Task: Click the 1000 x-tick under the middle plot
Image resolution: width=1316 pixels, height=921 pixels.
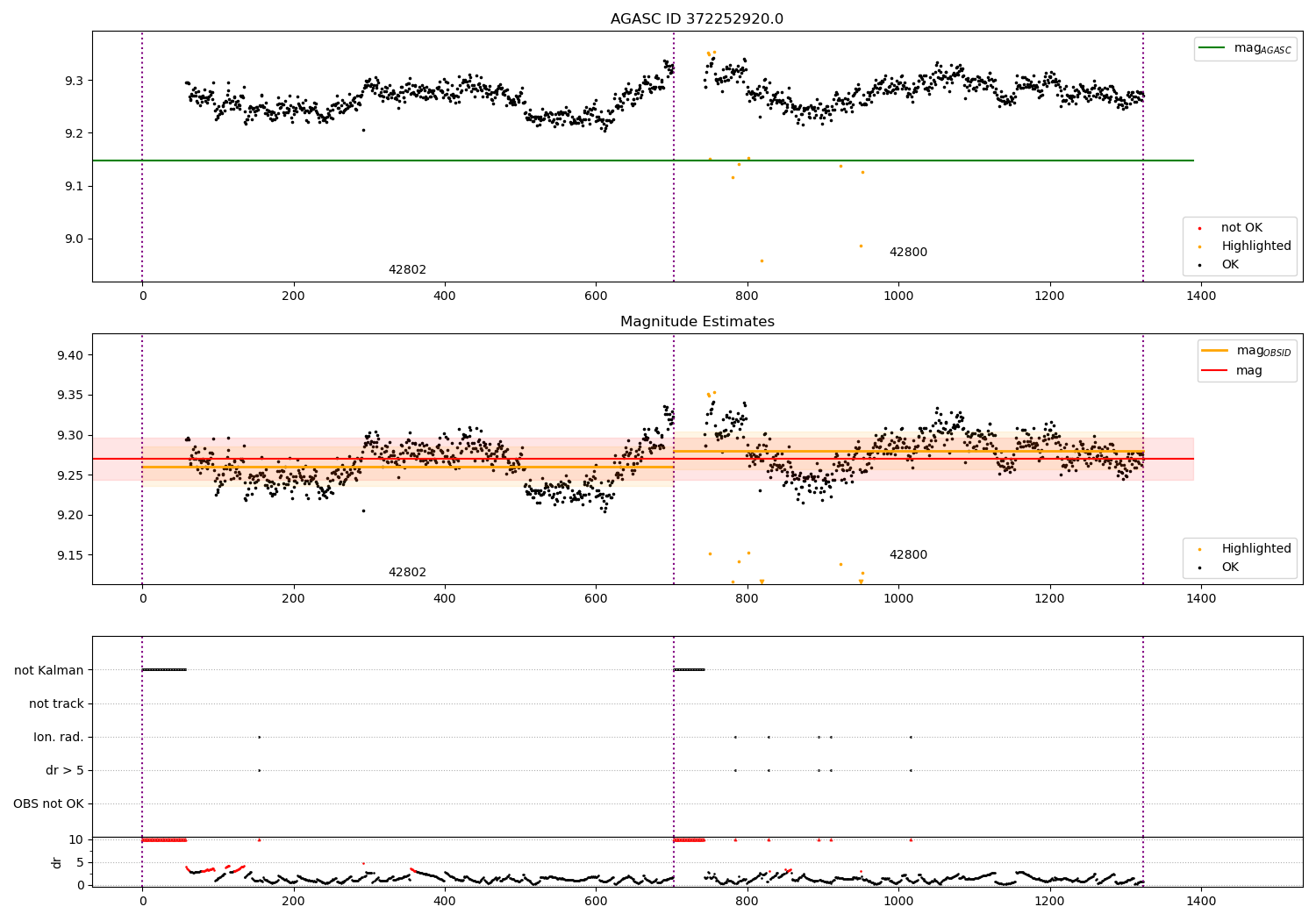Action: click(x=898, y=599)
